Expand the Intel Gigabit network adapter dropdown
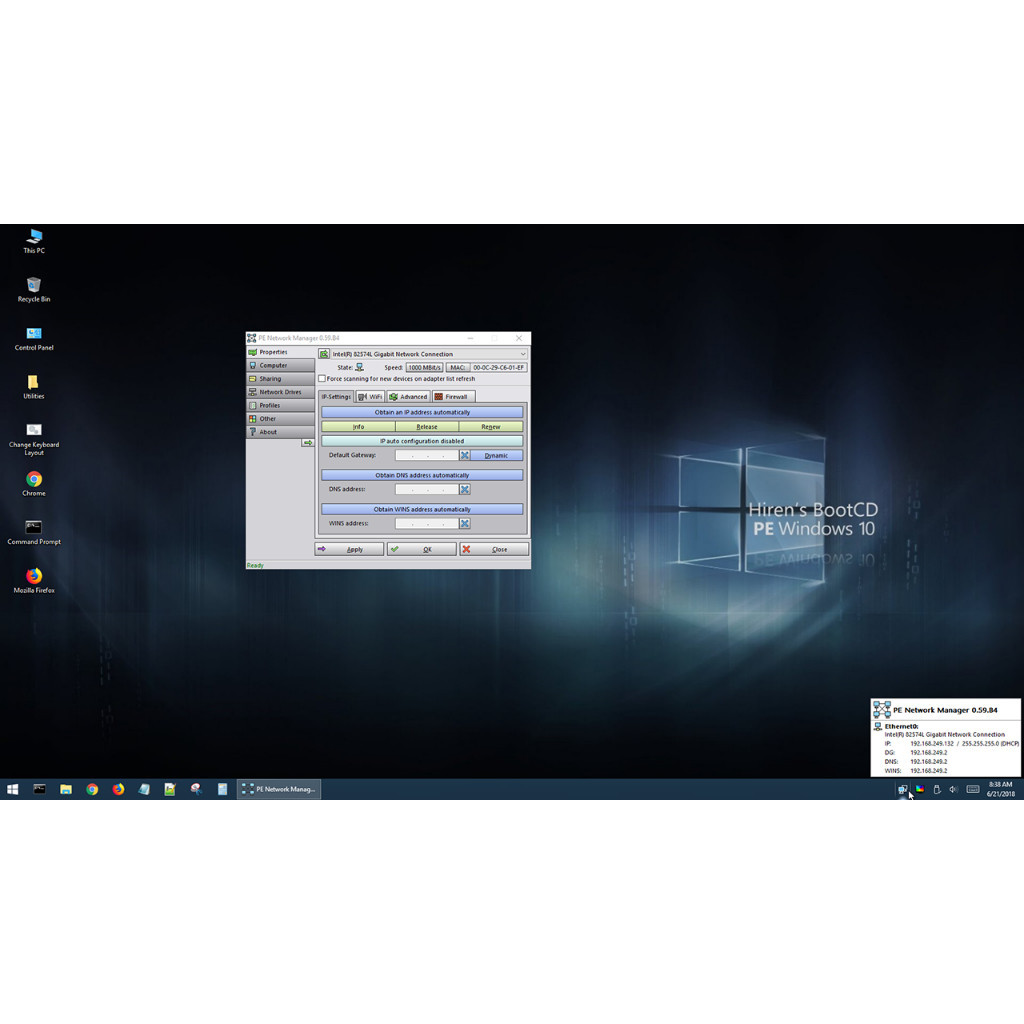Image resolution: width=1024 pixels, height=1024 pixels. pos(522,354)
